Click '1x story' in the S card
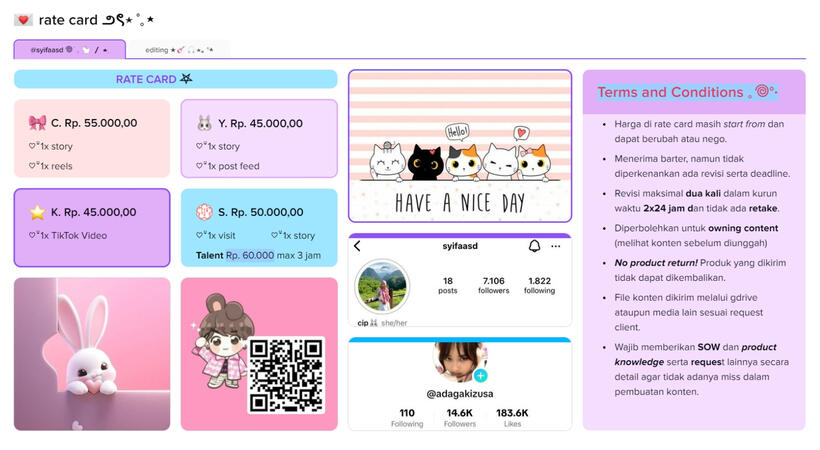The width and height of the screenshot is (820, 450). click(299, 235)
